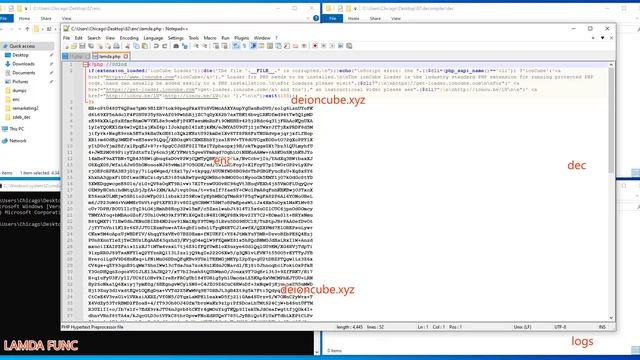Image resolution: width=640 pixels, height=360 pixels.
Task: Click the Copy toolbar icon
Action: coord(136,46)
